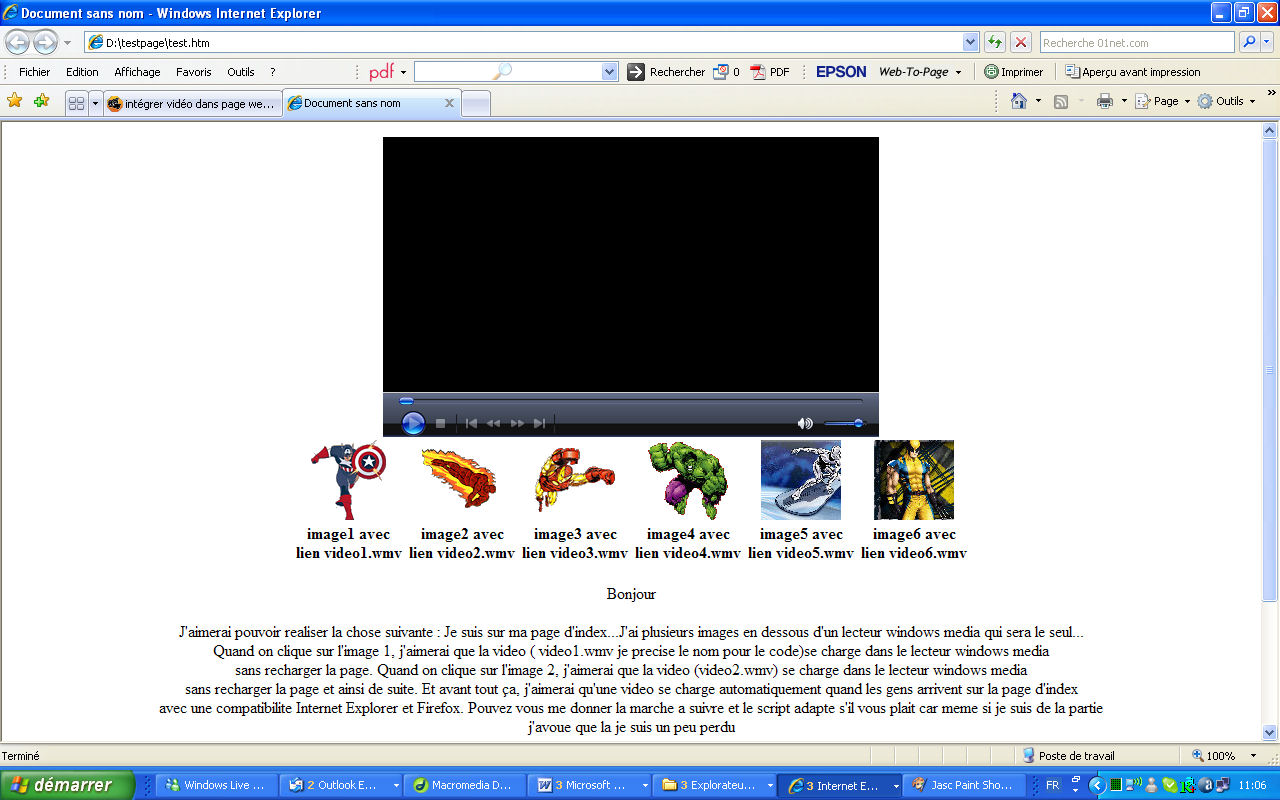Screen dimensions: 1280x800
Task: Click the Silver Surfer image5 thumbnail
Action: point(801,480)
